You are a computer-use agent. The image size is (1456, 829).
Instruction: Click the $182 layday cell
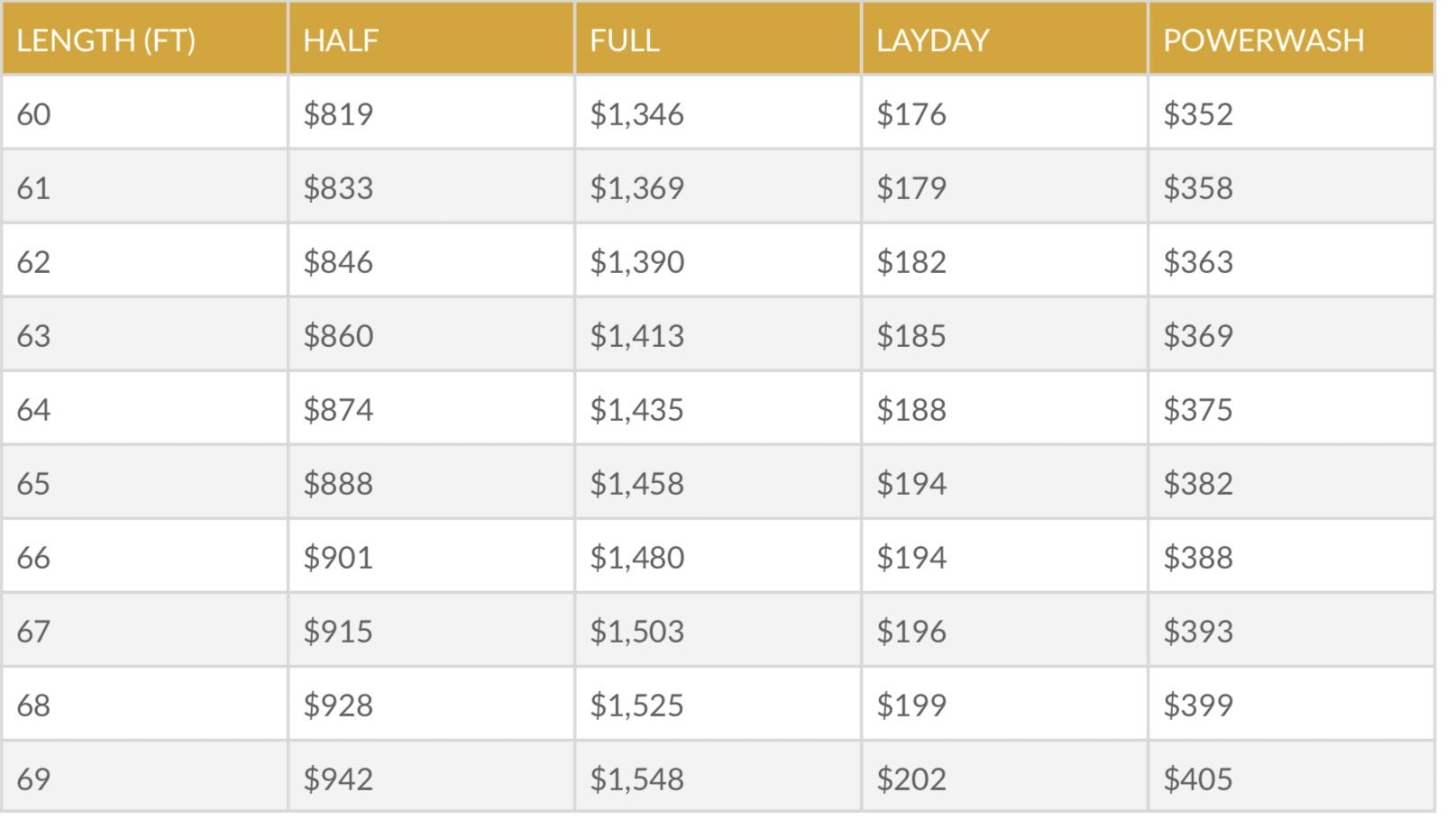(x=911, y=262)
